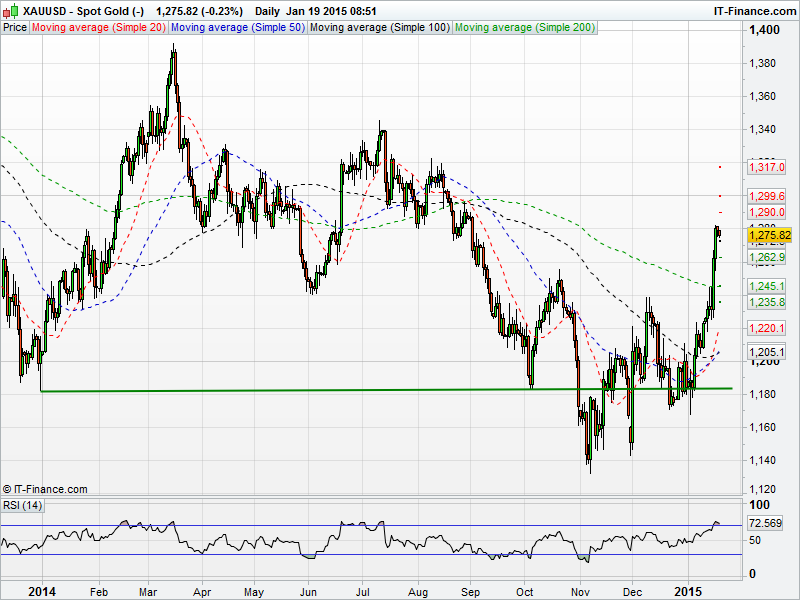
Task: Click the RSI value 72.569 label
Action: (764, 523)
